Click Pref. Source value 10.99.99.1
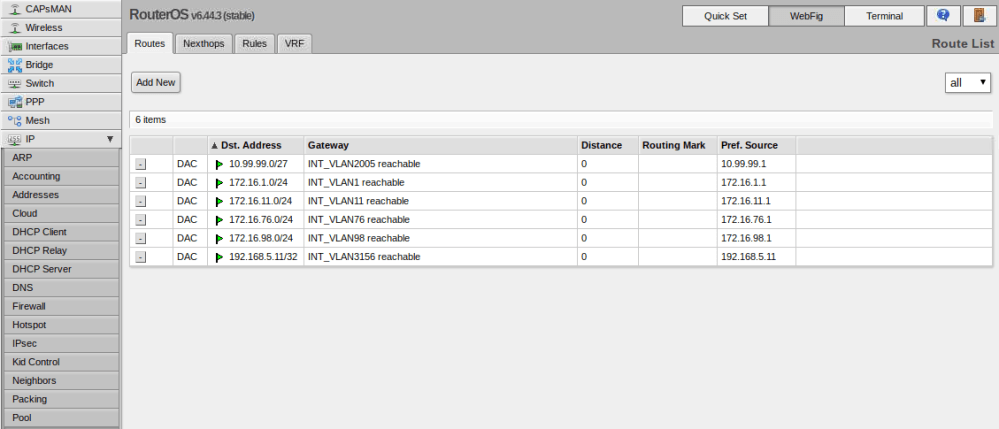The image size is (999, 429). (x=744, y=164)
